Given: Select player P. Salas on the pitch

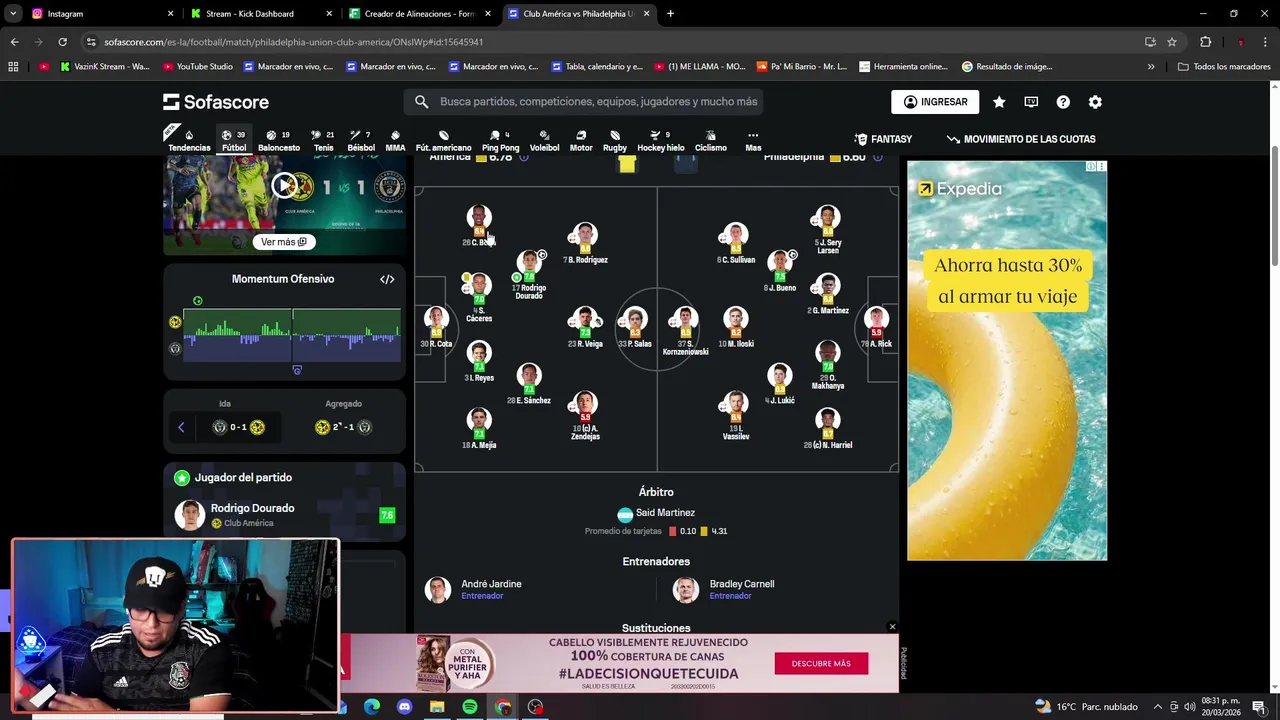Looking at the screenshot, I should click(634, 327).
